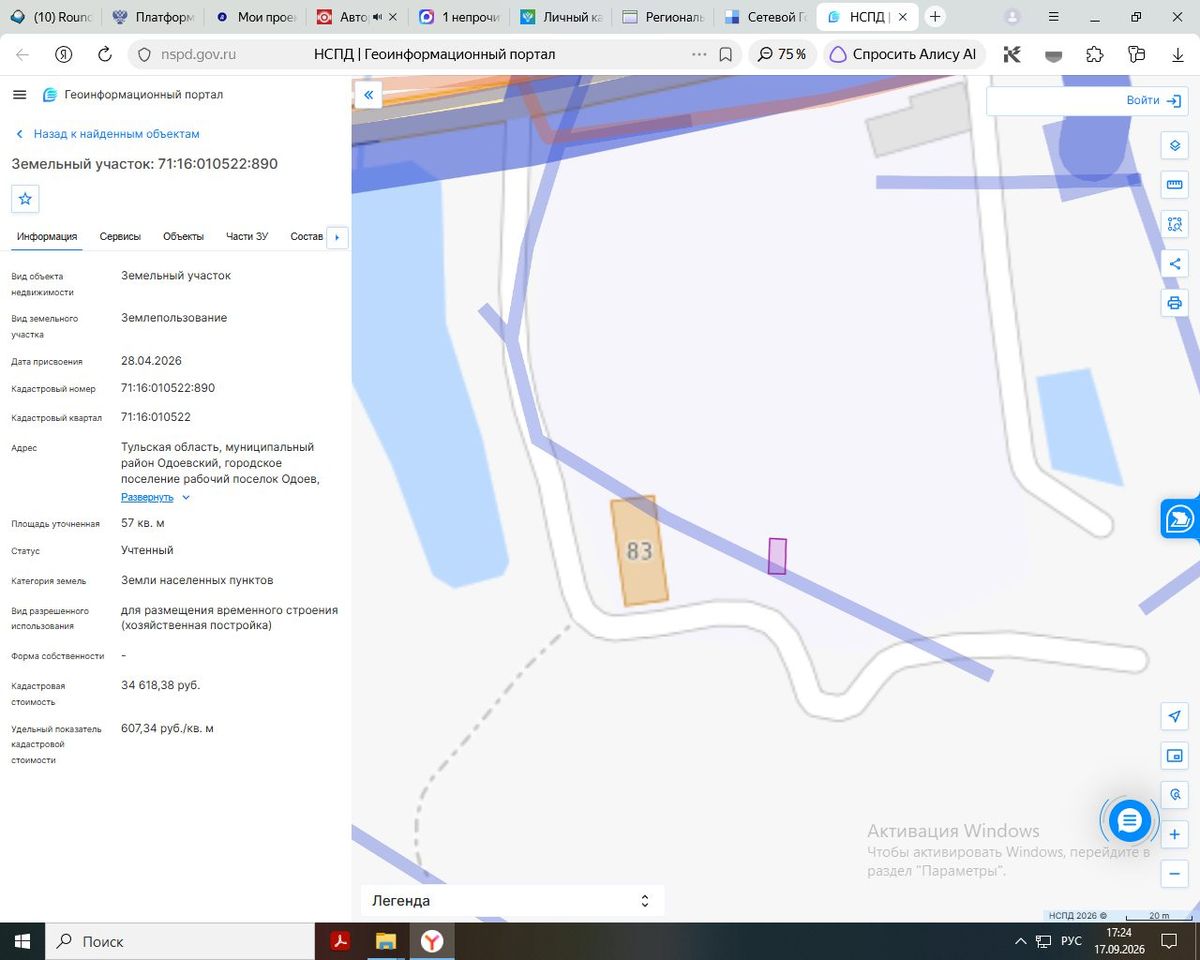Screen dimensions: 1200x960
Task: Open the 75 % zoom control
Action: [783, 54]
